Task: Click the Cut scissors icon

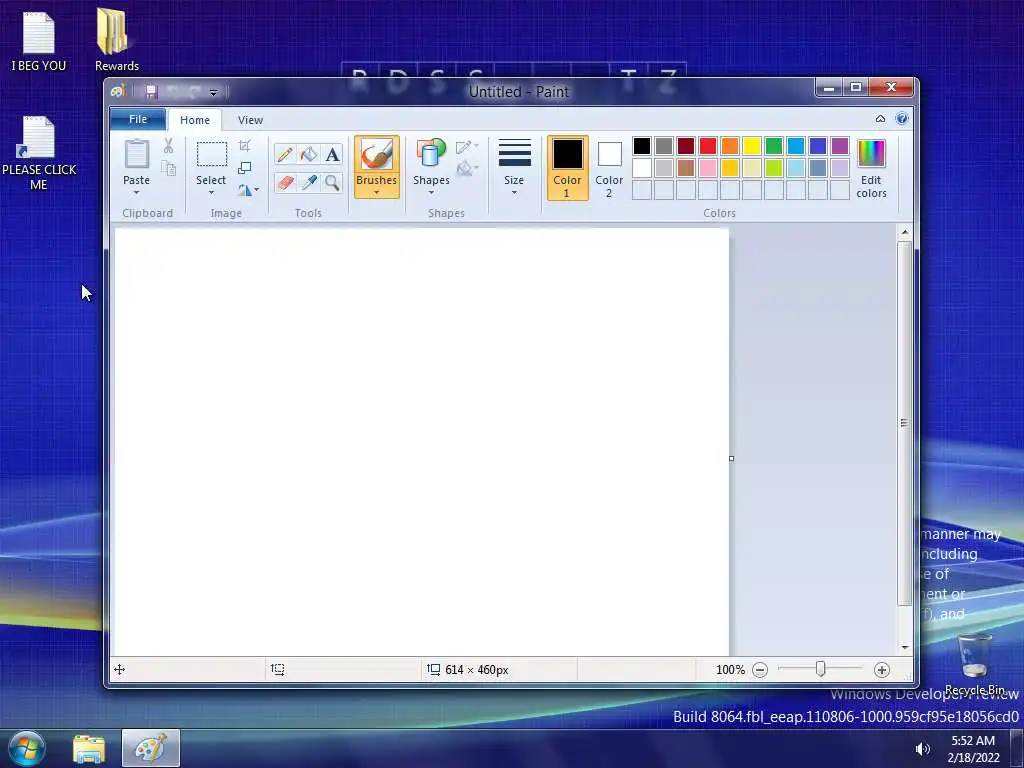Action: (x=168, y=146)
